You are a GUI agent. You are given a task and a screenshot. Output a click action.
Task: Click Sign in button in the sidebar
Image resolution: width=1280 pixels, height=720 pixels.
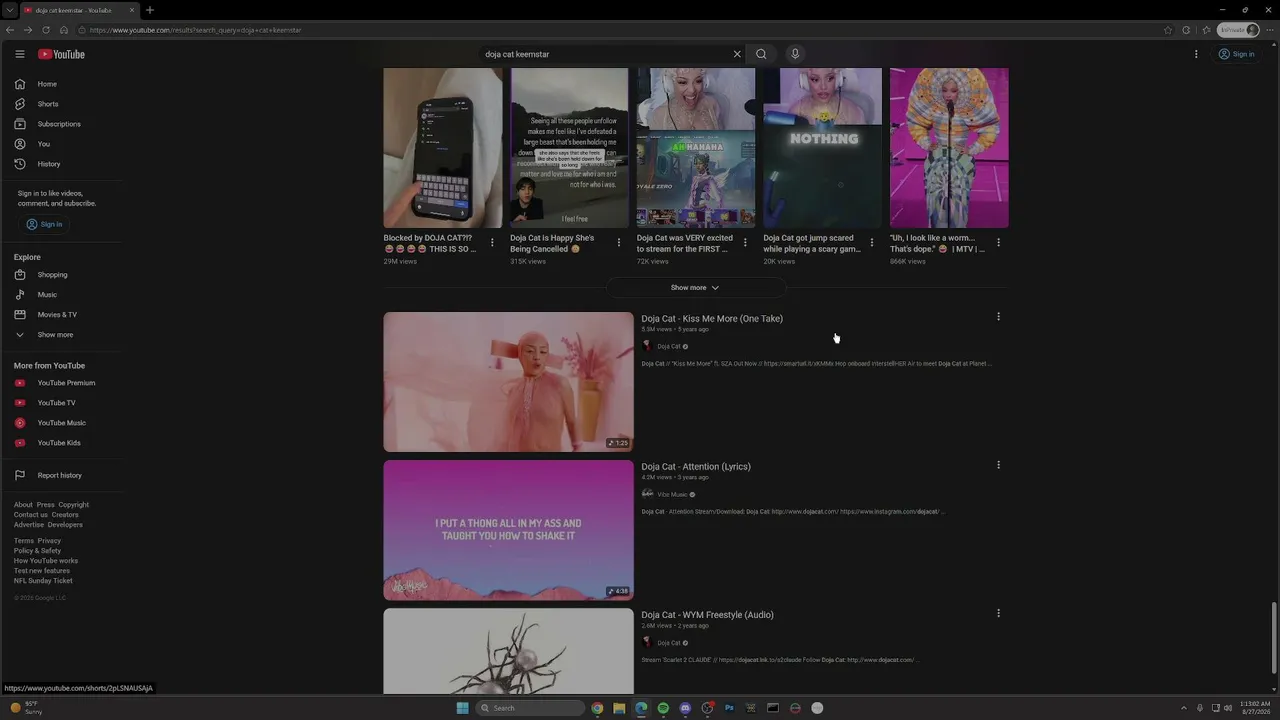[x=44, y=224]
